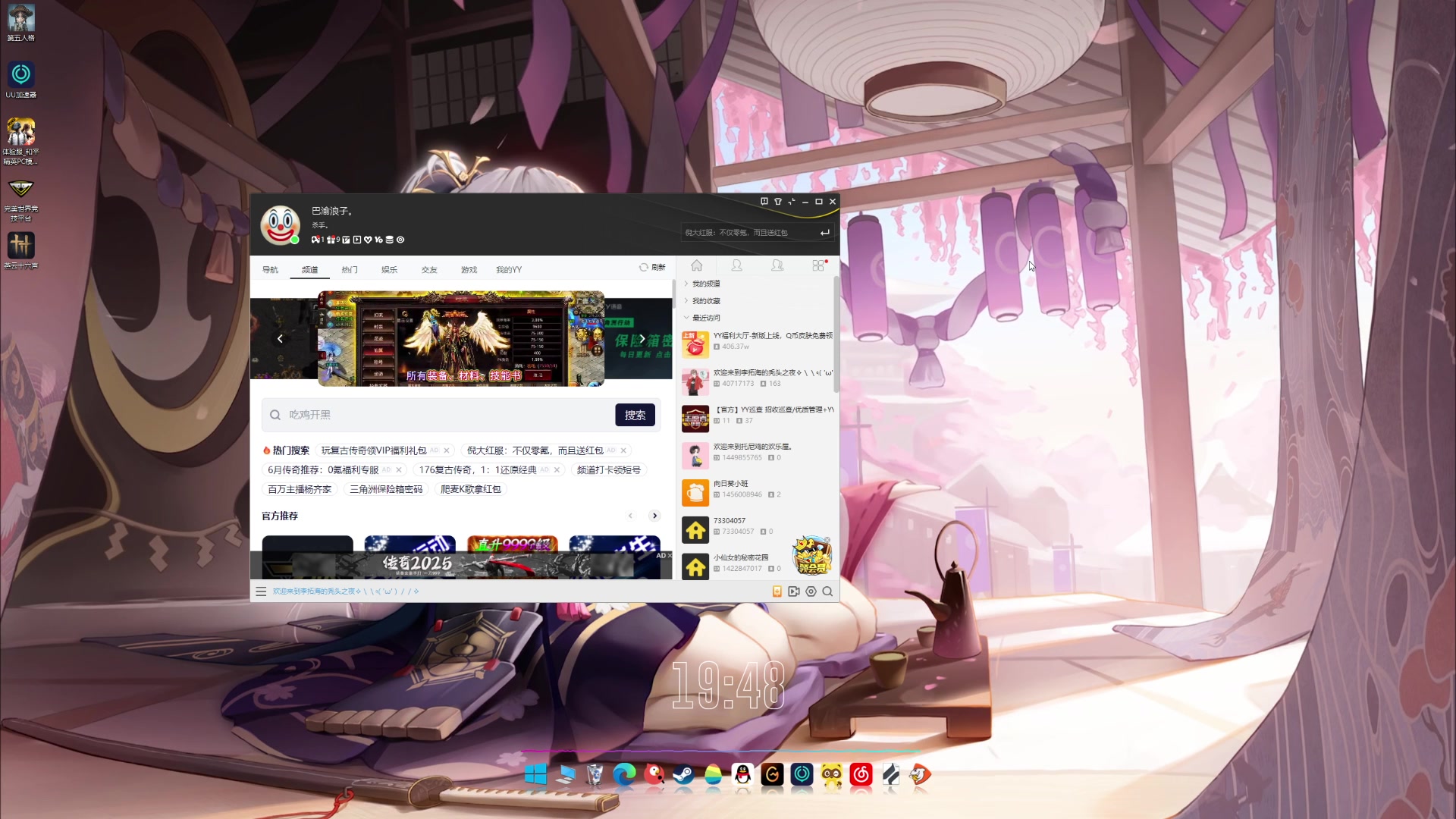Open the two-person groups icon tab
Screen dimensions: 1456x819
click(777, 265)
